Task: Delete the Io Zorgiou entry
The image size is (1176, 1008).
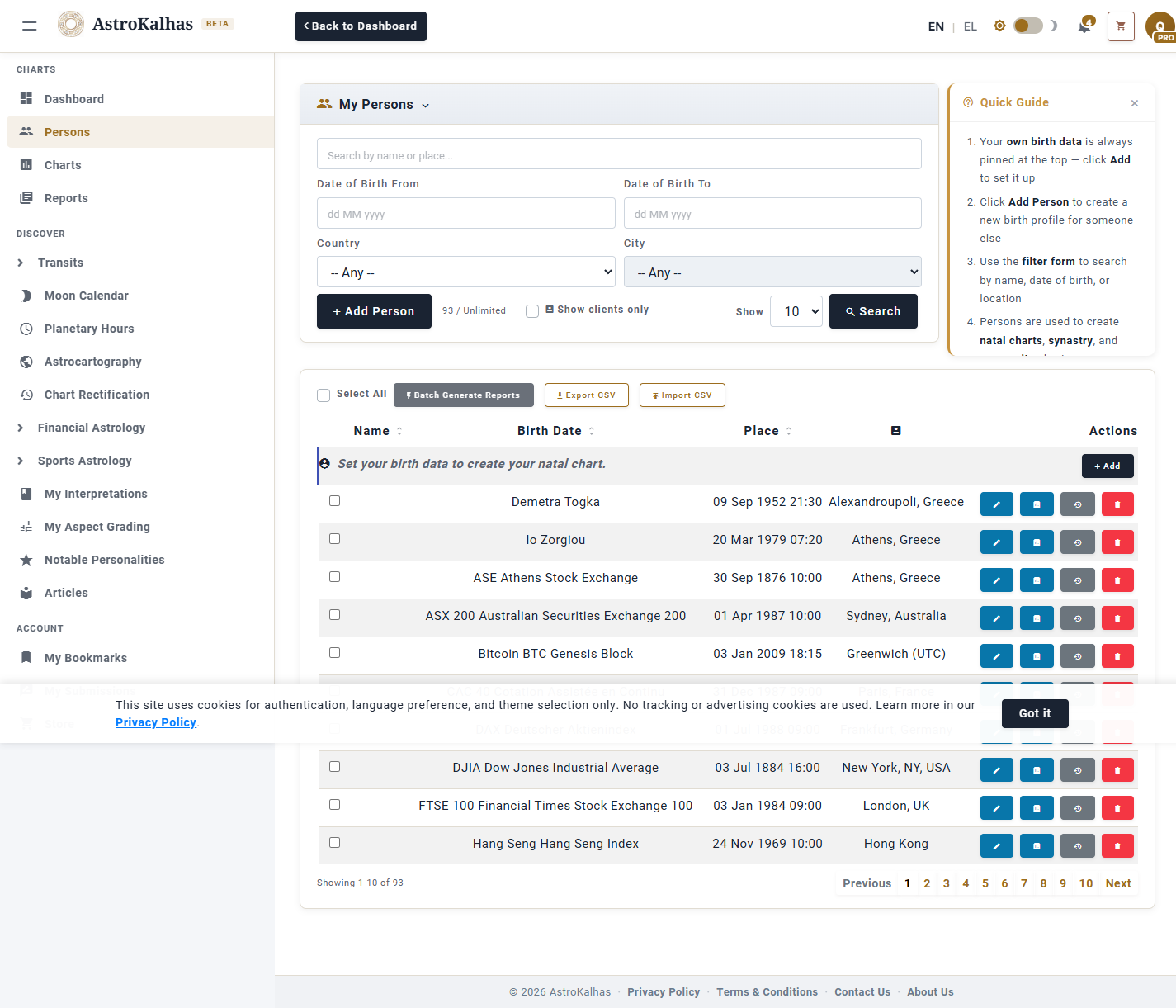Action: point(1117,542)
